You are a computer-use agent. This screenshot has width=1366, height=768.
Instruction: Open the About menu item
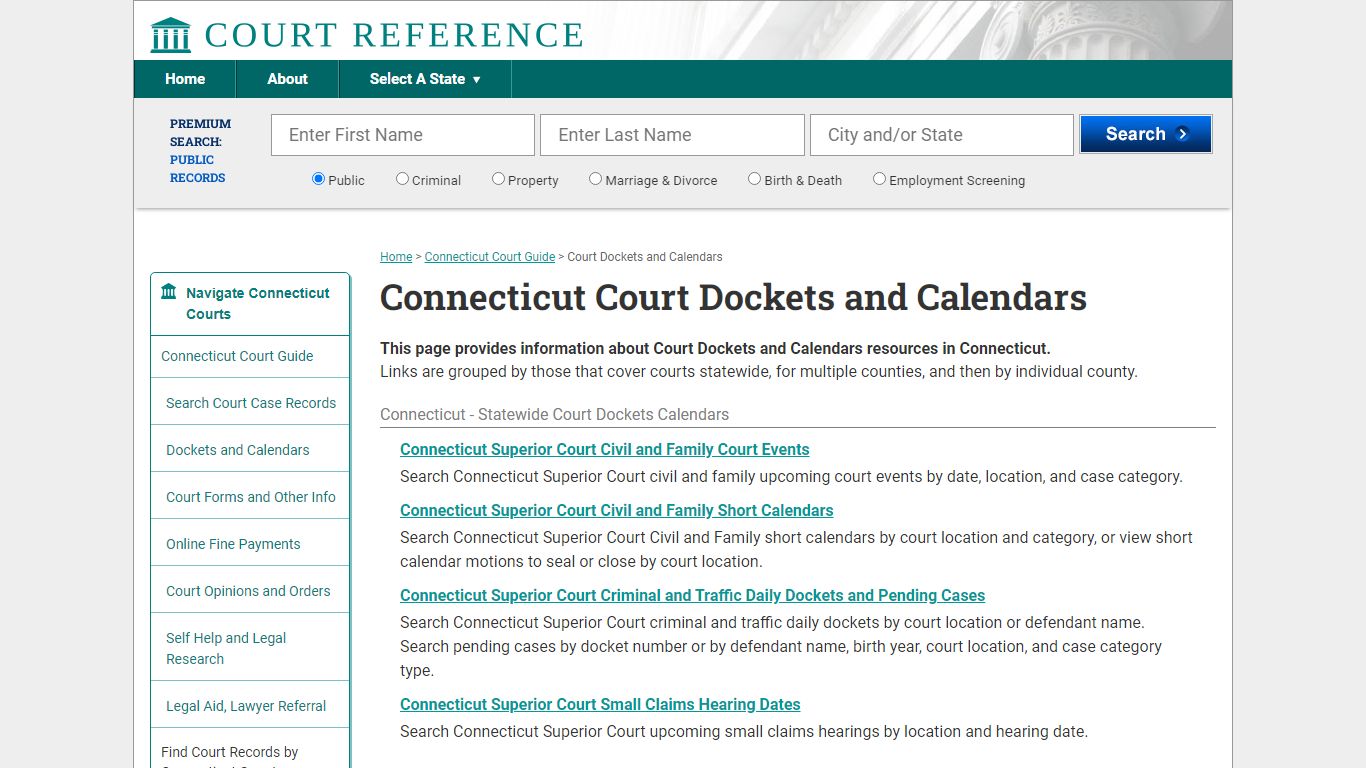pyautogui.click(x=287, y=79)
